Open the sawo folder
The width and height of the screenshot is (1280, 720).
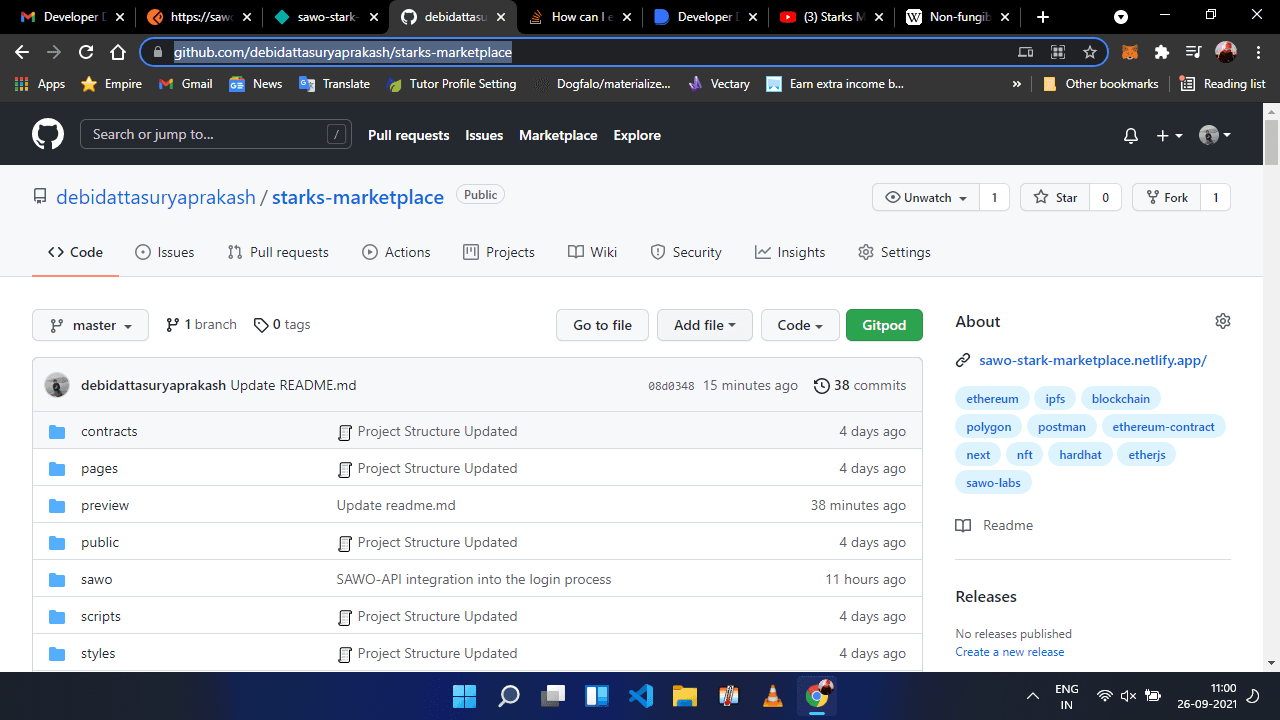click(x=96, y=579)
